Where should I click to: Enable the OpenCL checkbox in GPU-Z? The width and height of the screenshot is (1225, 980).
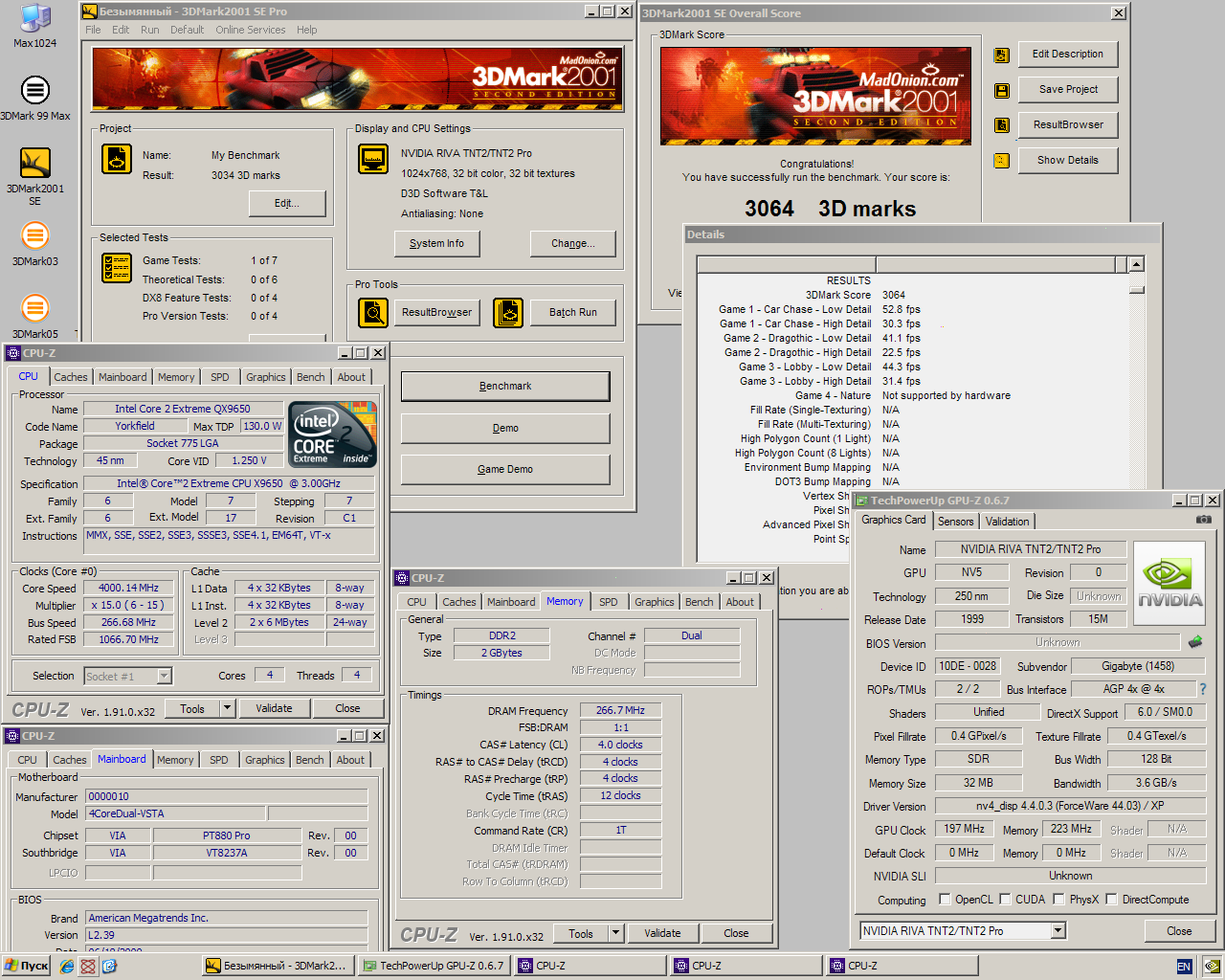(946, 900)
